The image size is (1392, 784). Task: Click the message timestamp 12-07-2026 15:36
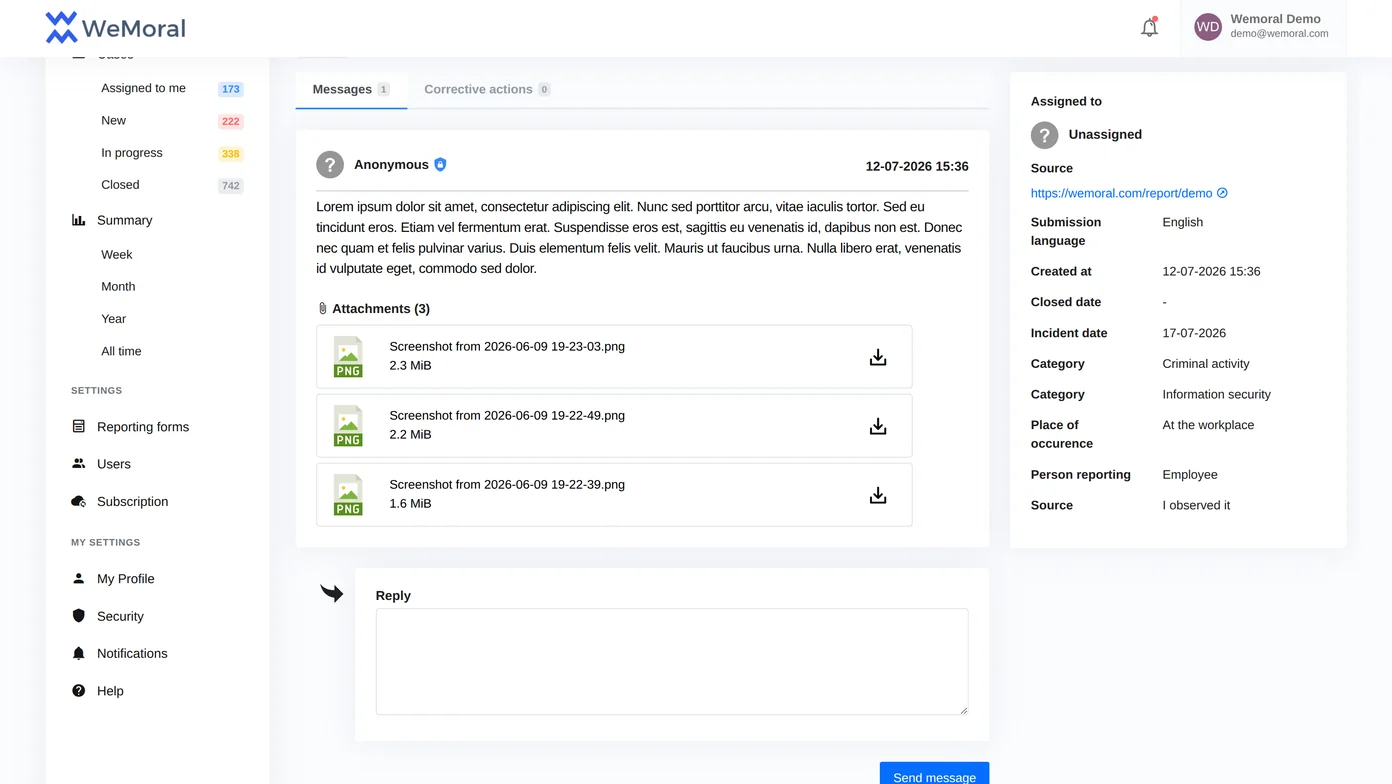(917, 166)
